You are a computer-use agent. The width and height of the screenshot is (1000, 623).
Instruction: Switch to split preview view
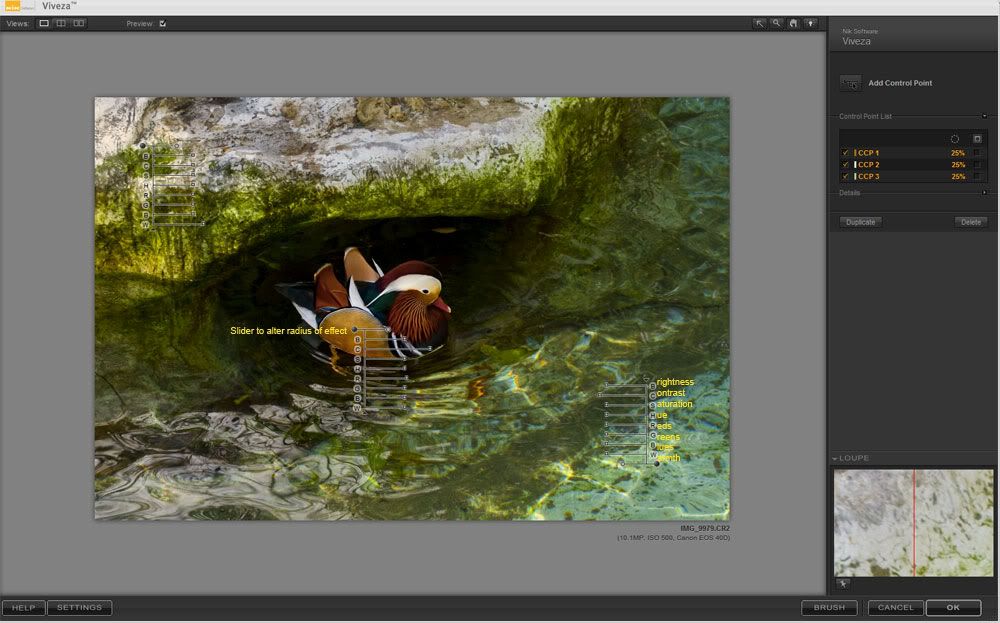click(61, 23)
